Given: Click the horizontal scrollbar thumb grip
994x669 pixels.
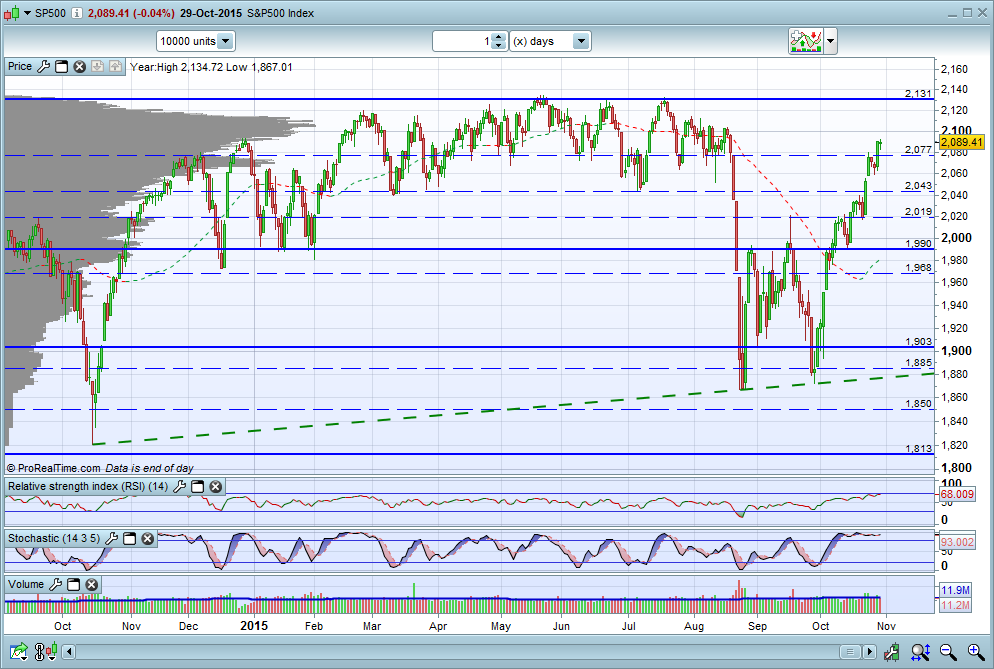Looking at the screenshot, I should 850,651.
